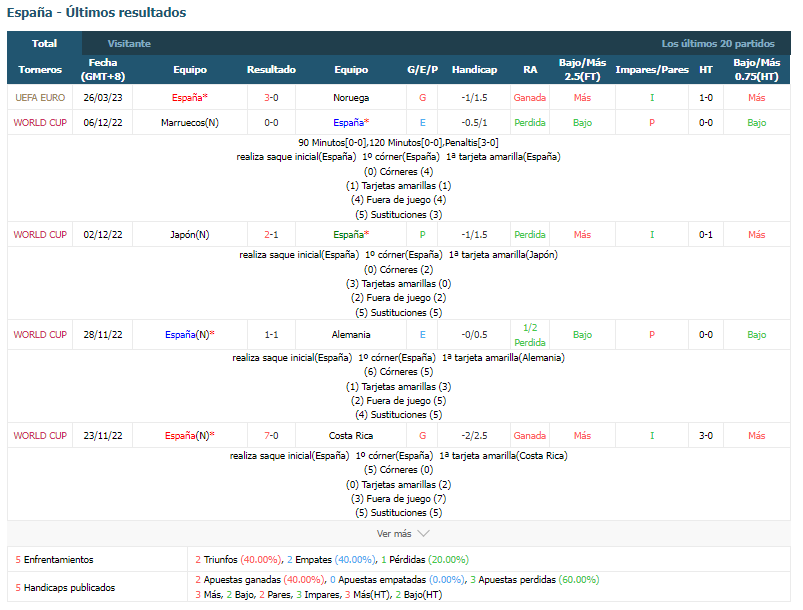Click the Impares/Pares column header
803x610 pixels.
(x=651, y=70)
